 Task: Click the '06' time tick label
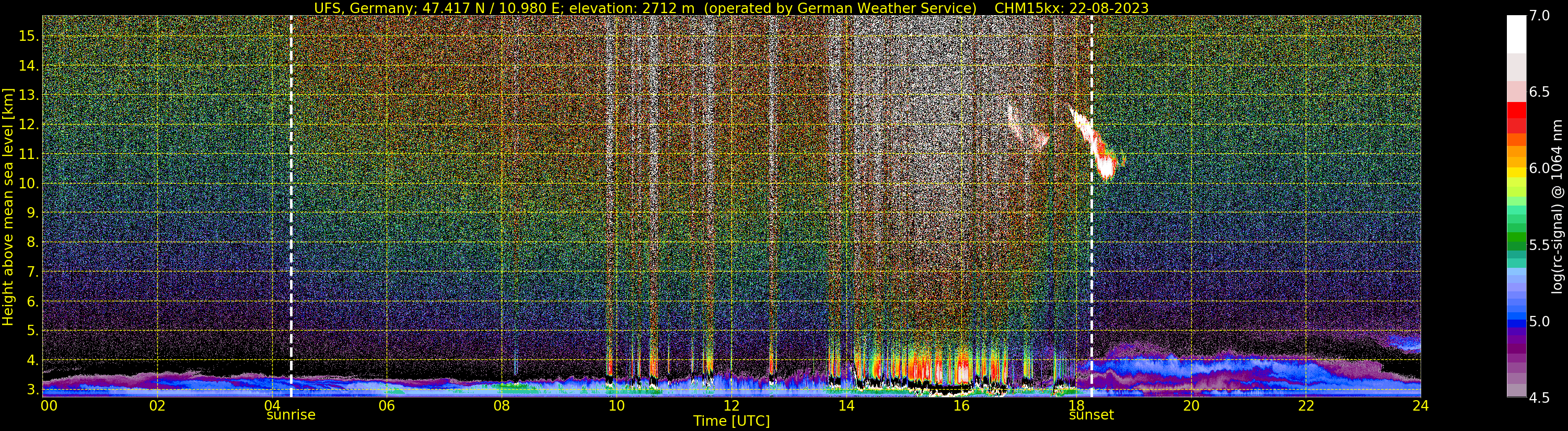pos(387,406)
